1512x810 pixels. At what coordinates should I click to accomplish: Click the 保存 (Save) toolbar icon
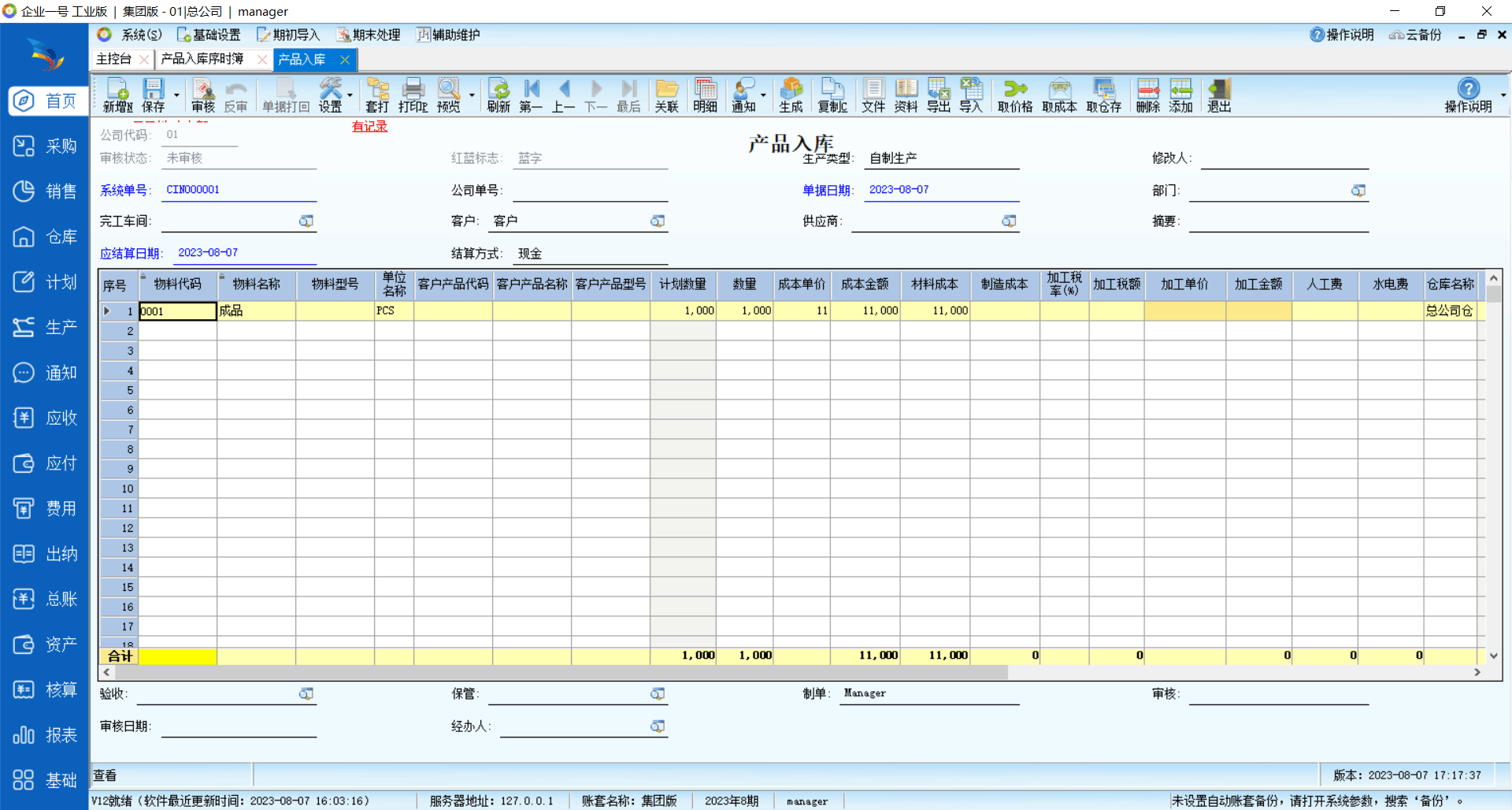(153, 95)
